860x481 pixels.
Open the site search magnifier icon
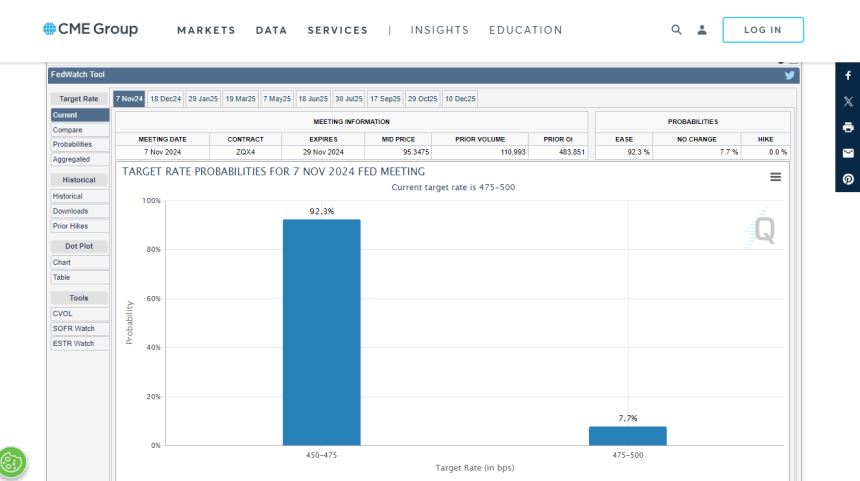tap(677, 30)
